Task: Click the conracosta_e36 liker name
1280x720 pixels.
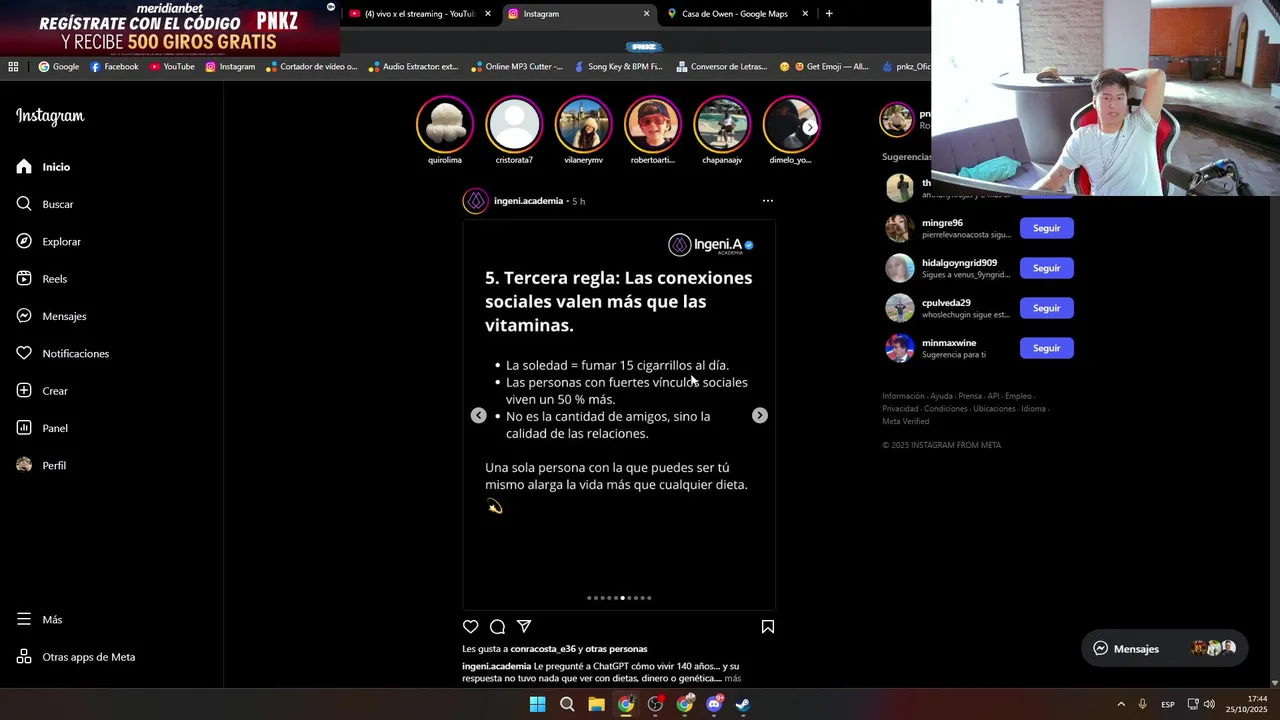Action: pyautogui.click(x=543, y=649)
